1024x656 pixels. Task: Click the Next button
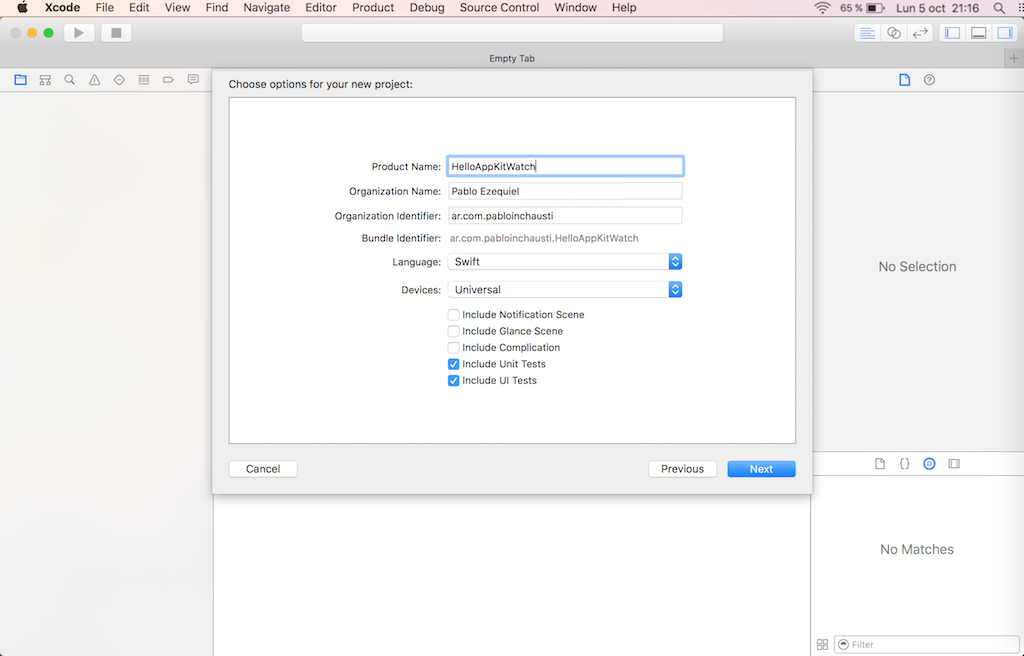point(761,469)
